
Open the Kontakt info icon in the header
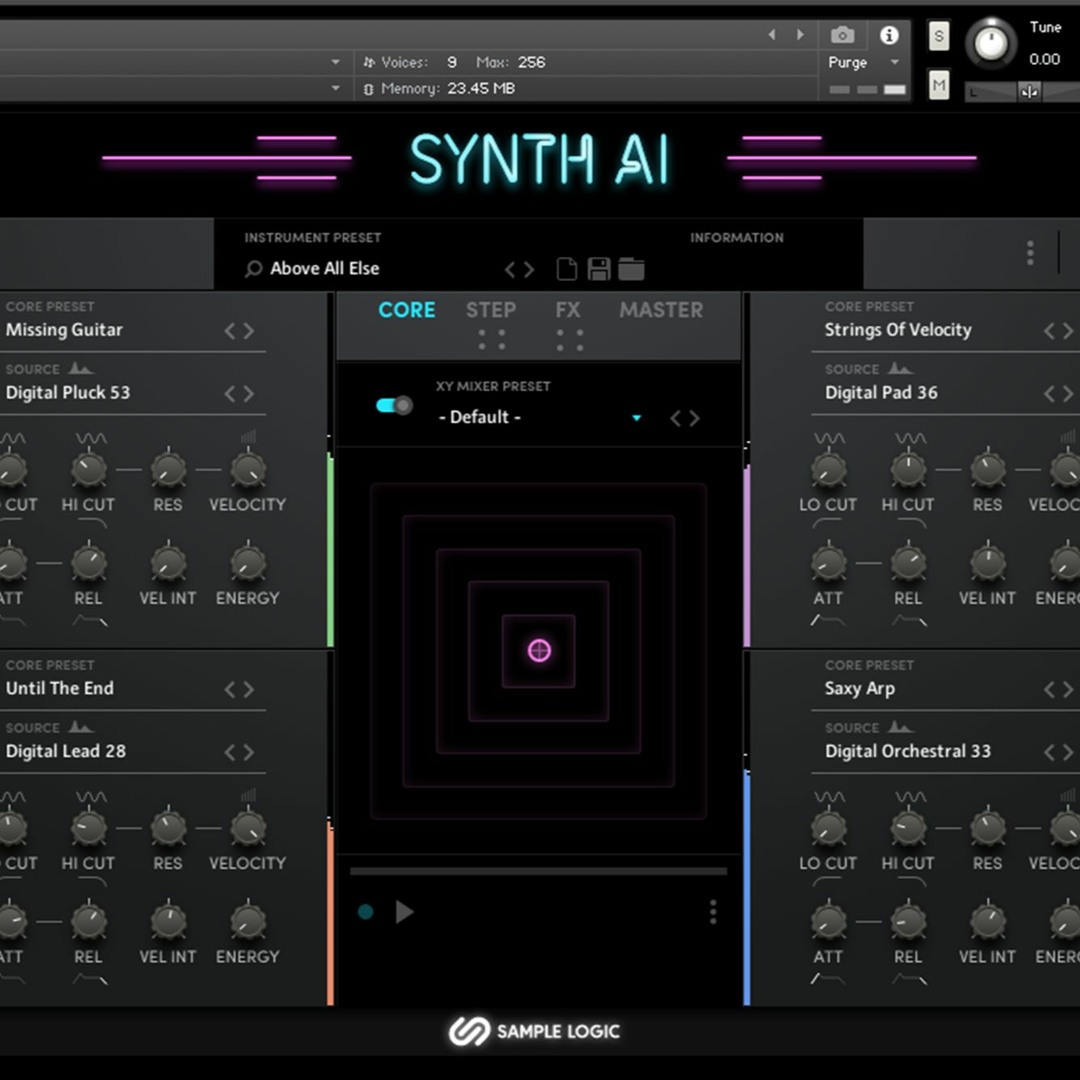click(x=889, y=35)
